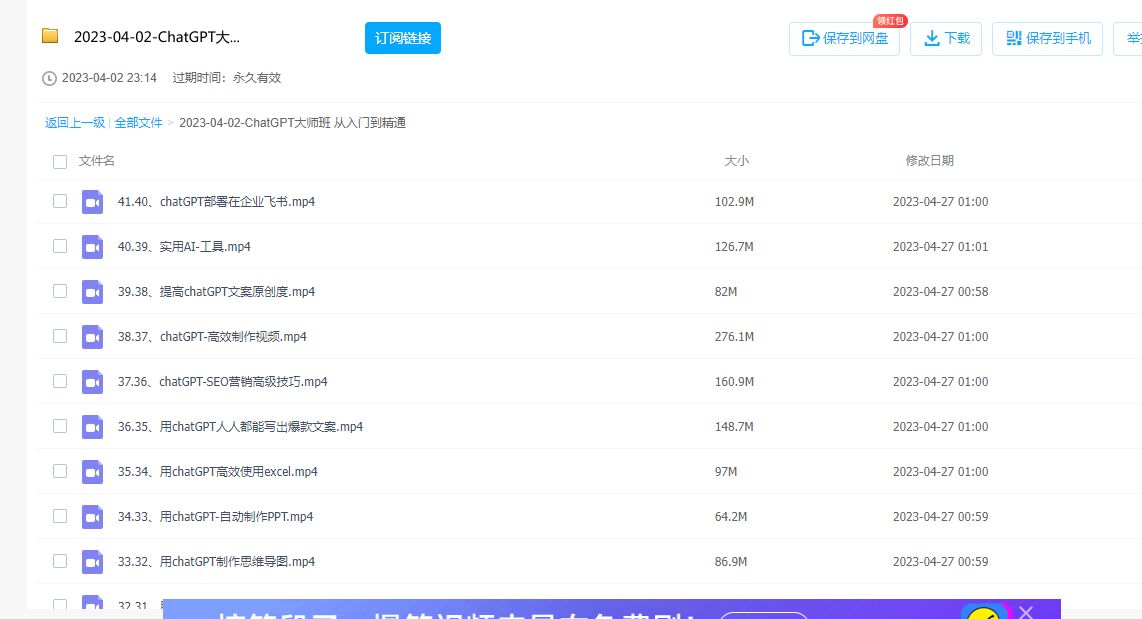Screen dimensions: 1142x619
Task: Sort by the 文件名 column header
Action: click(97, 161)
